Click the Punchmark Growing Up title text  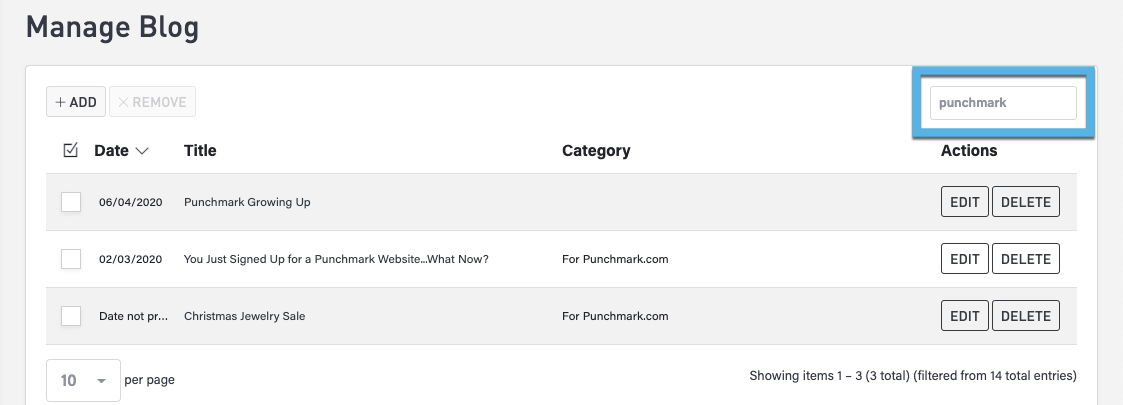tap(247, 202)
